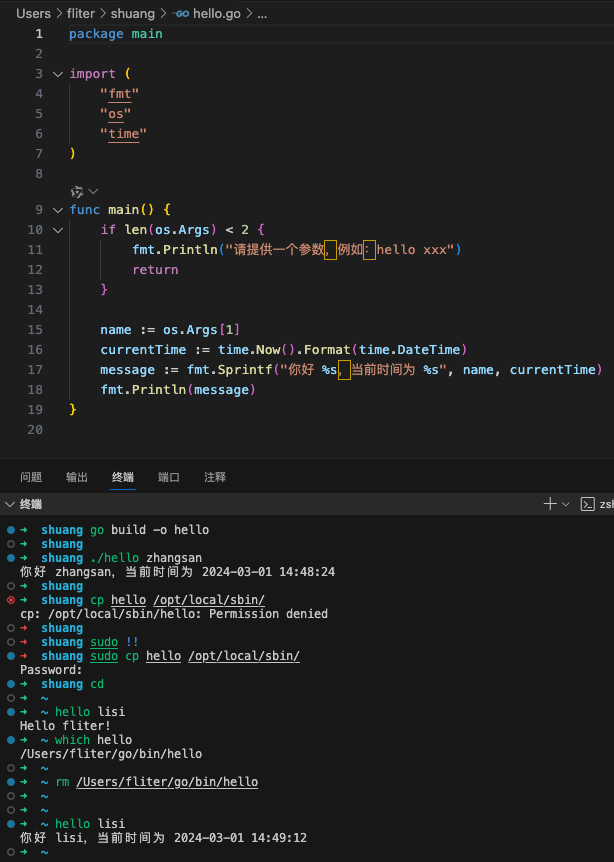Open the code lens dropdown chevron above main
614x862 pixels.
(93, 191)
